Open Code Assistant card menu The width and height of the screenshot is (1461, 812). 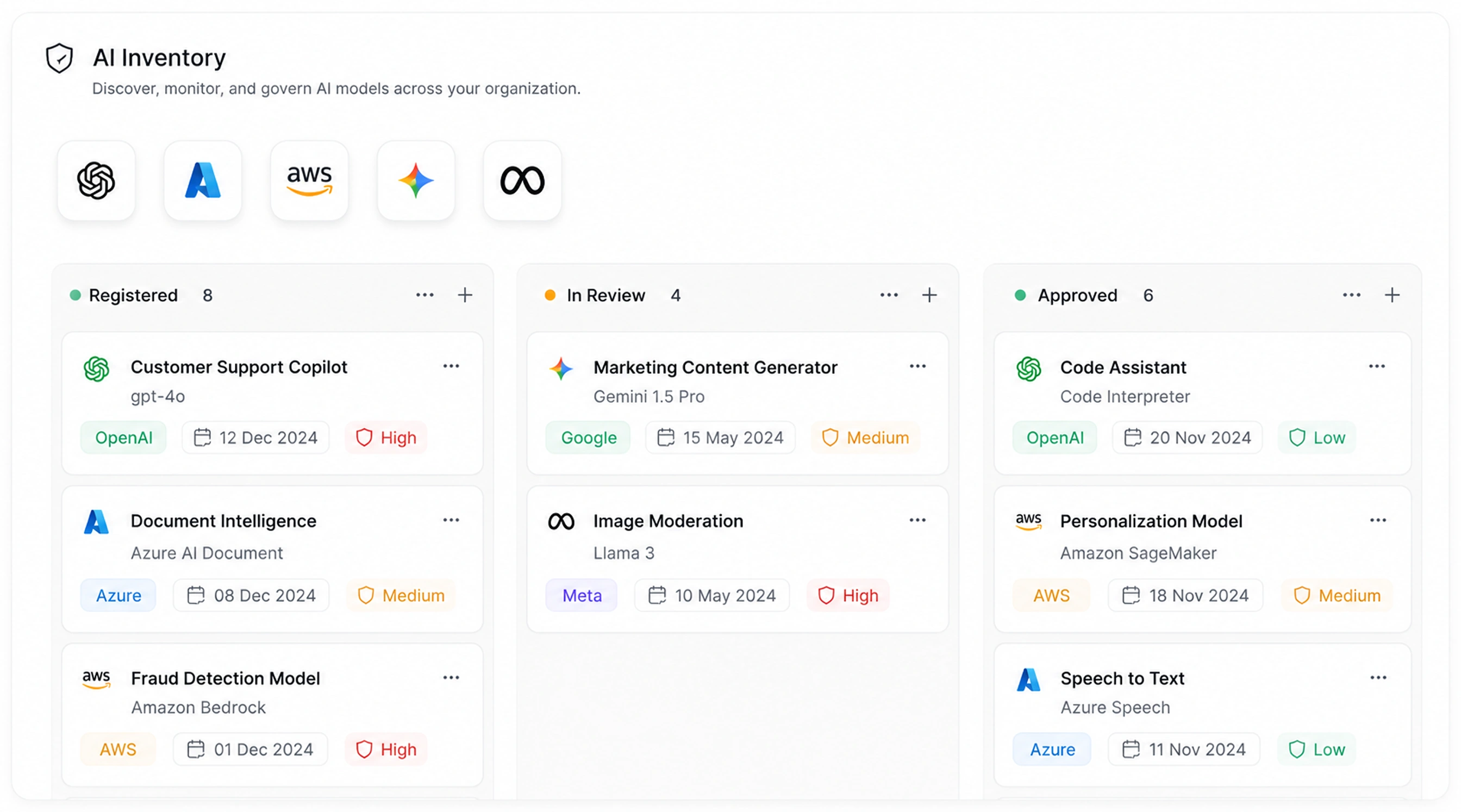tap(1377, 366)
